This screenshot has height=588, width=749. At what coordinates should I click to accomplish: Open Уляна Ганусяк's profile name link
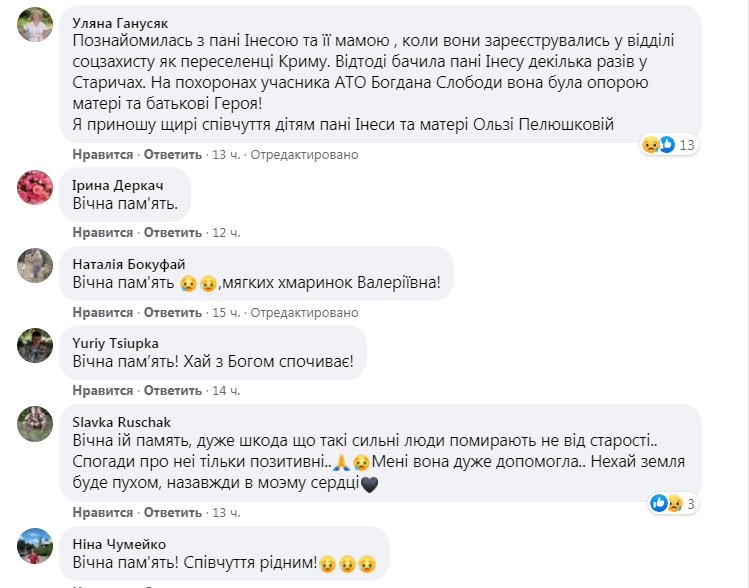pos(123,20)
